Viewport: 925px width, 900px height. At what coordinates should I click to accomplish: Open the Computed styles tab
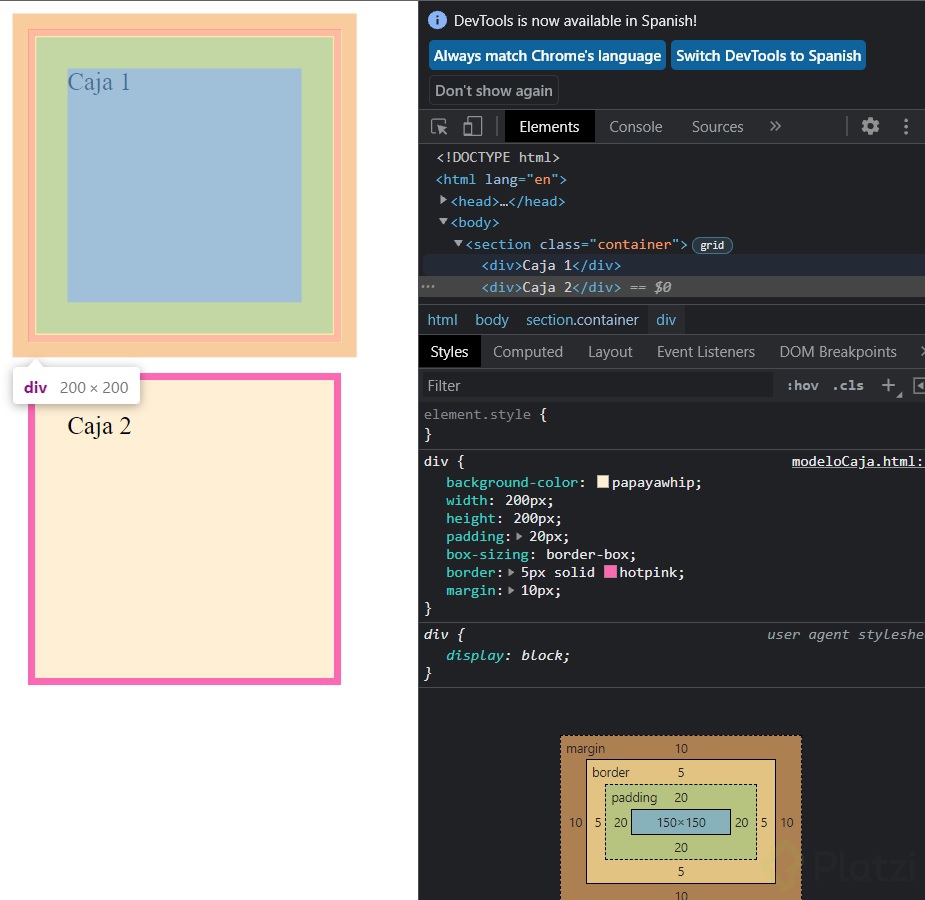click(x=528, y=351)
